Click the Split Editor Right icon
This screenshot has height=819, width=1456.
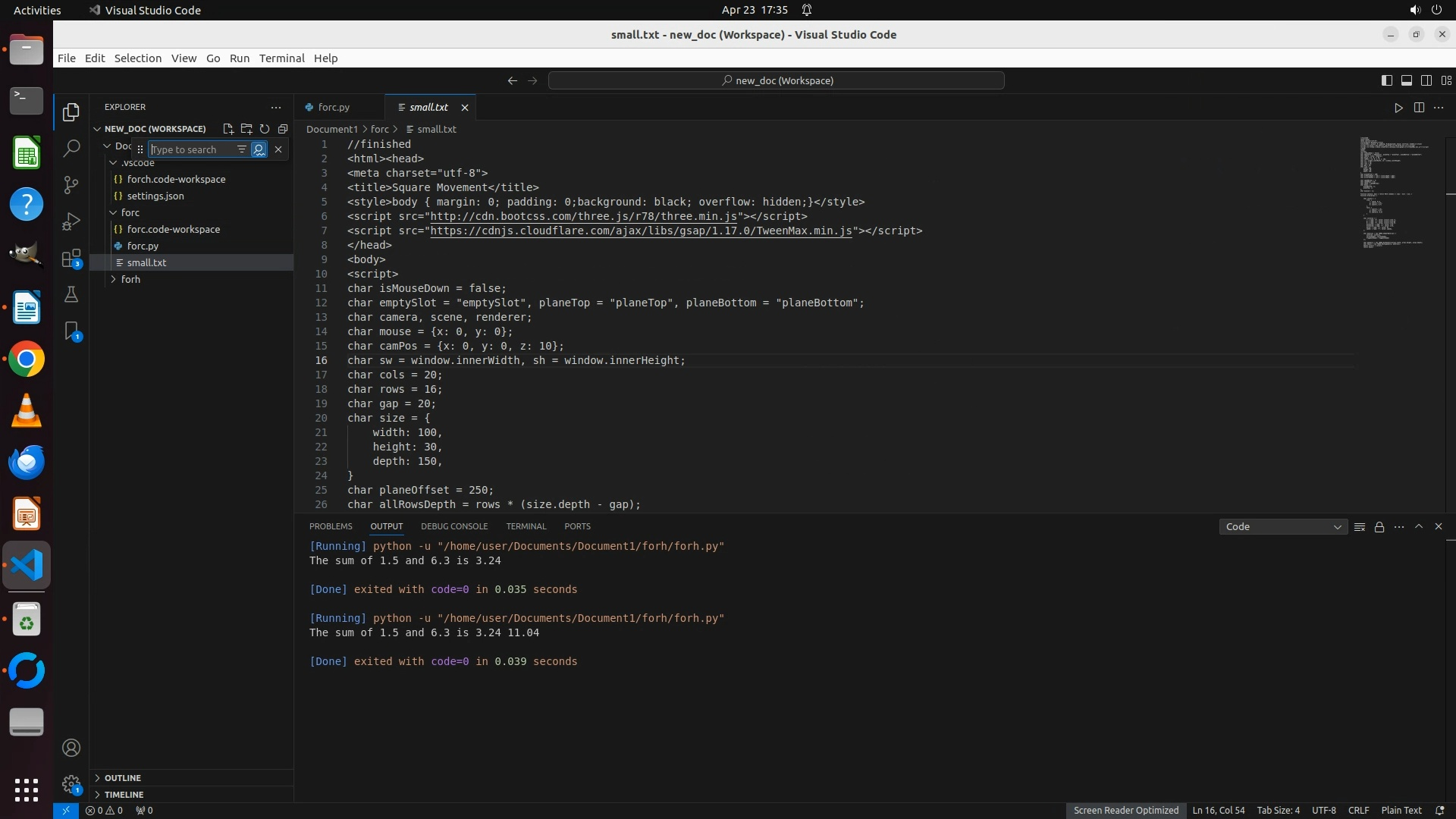pos(1419,108)
